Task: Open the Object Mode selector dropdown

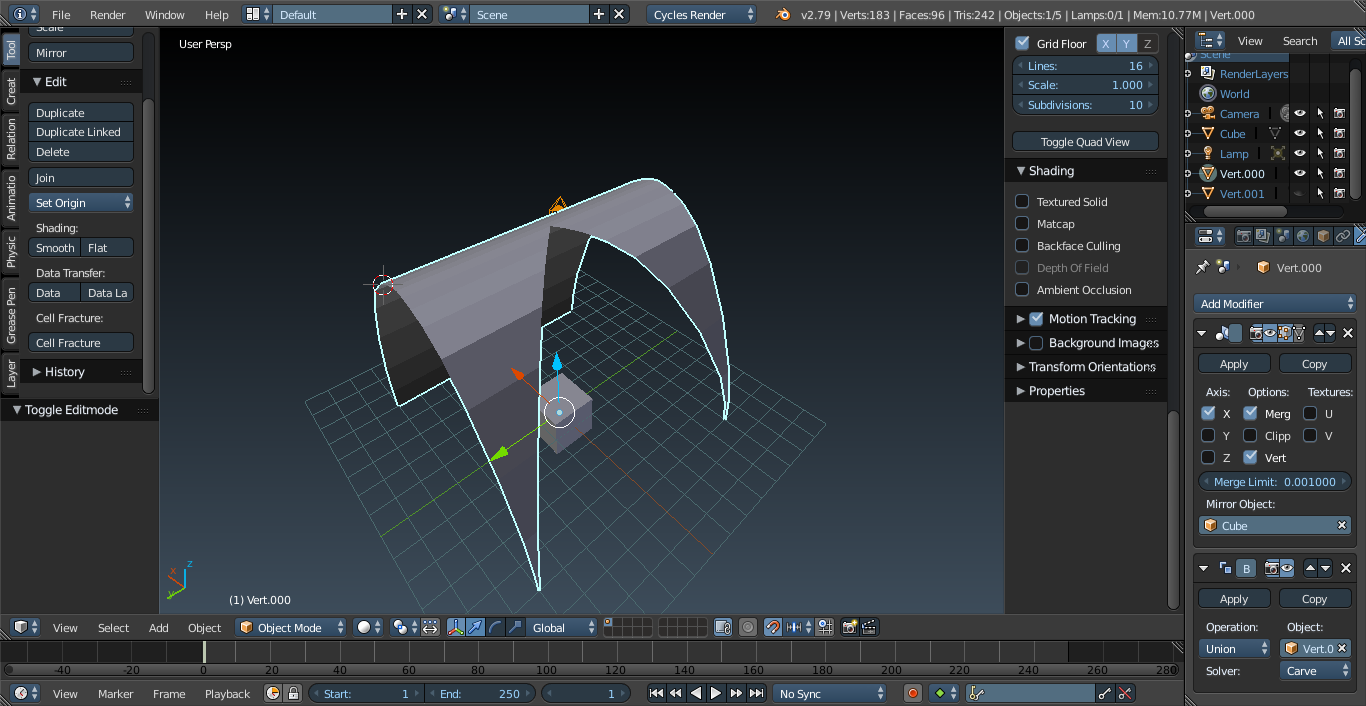Action: click(290, 627)
